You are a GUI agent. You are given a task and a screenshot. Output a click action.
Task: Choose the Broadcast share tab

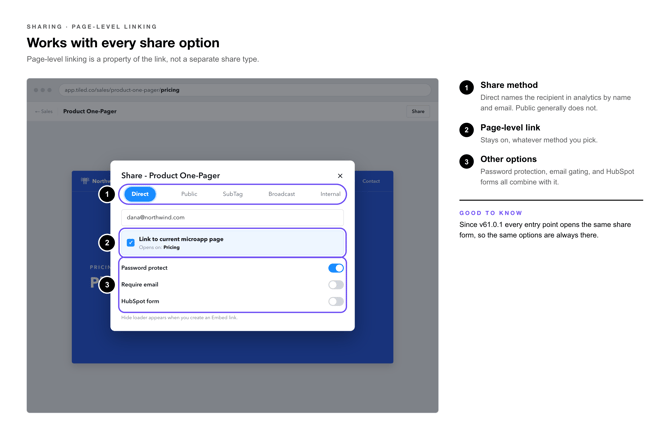282,194
